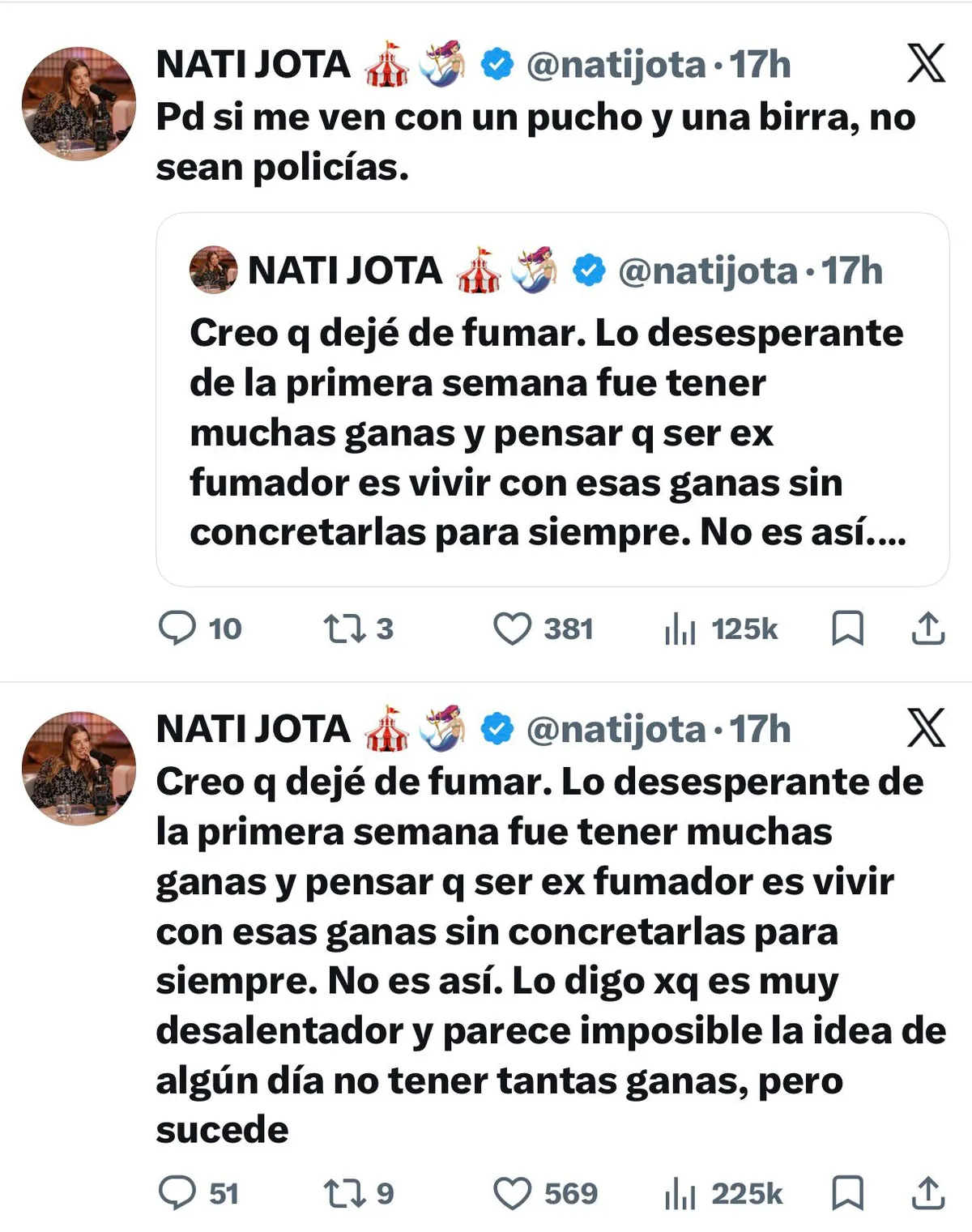Share the second tweet
The height and width of the screenshot is (1232, 972).
pyautogui.click(x=928, y=1193)
